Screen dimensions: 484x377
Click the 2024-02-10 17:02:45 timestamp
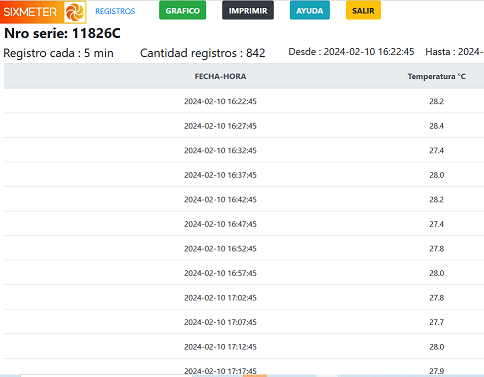(x=220, y=298)
